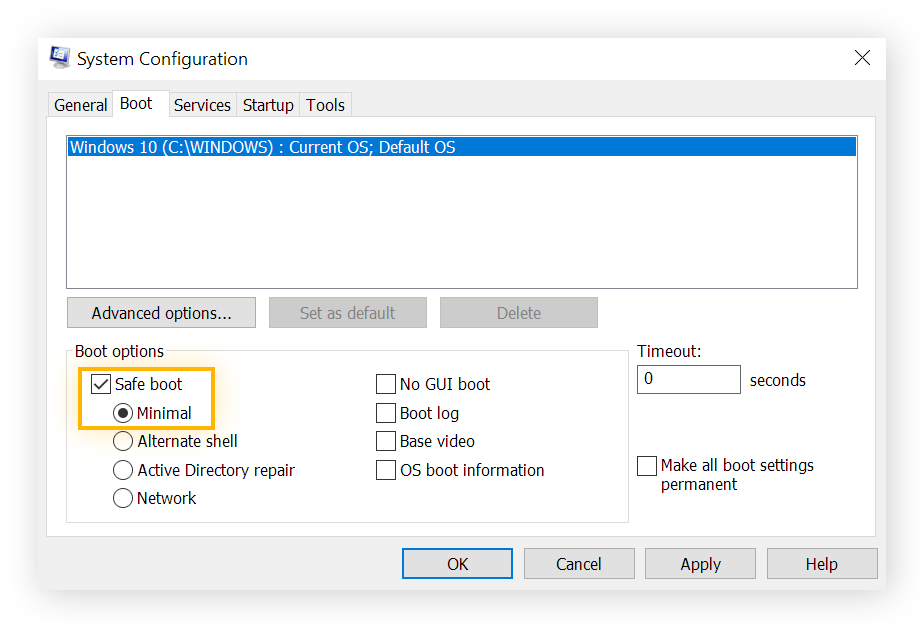Uncheck the Safe boot option
Screen dimensions: 924x626
tap(100, 383)
